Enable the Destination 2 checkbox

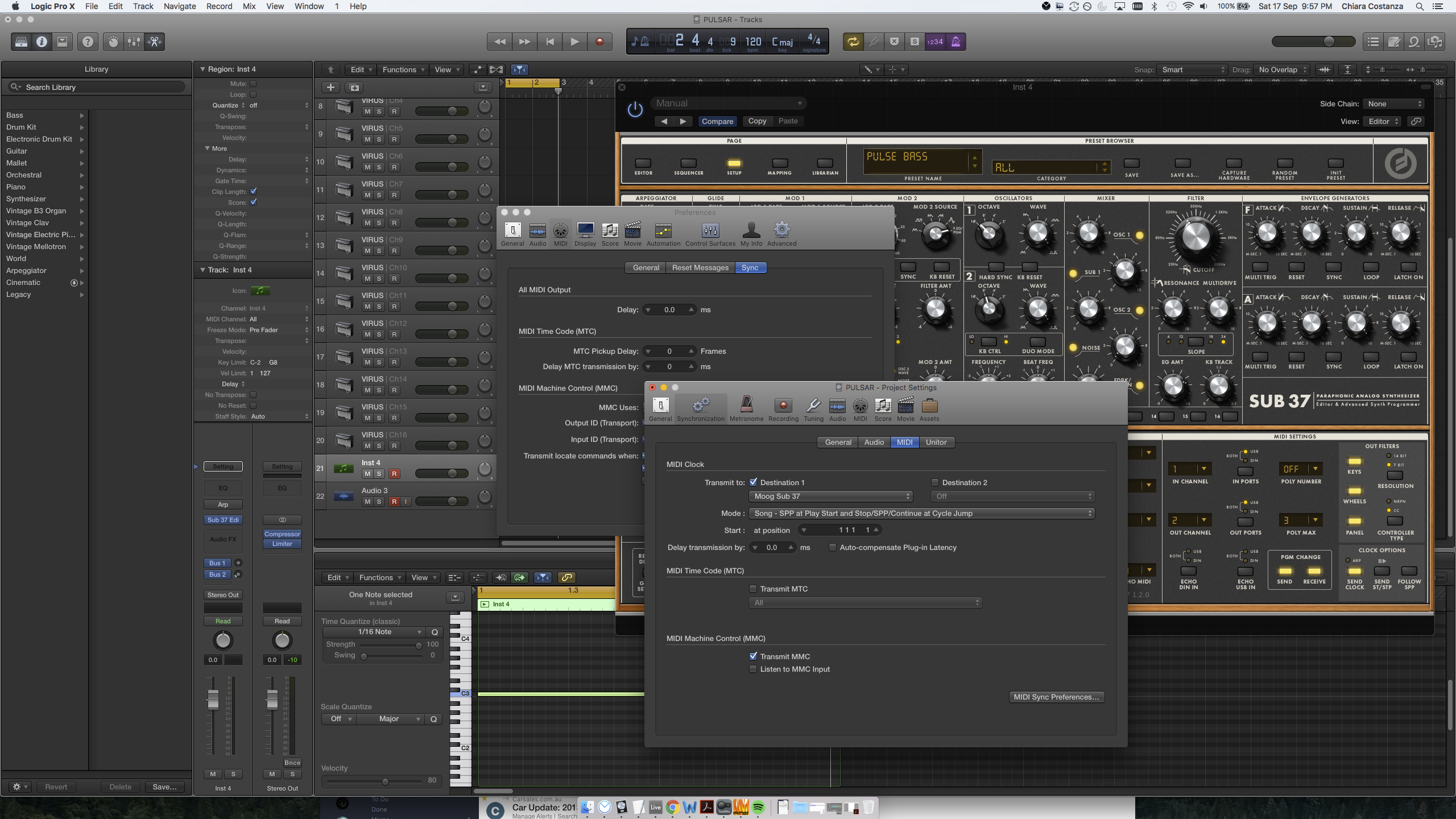pyautogui.click(x=934, y=482)
